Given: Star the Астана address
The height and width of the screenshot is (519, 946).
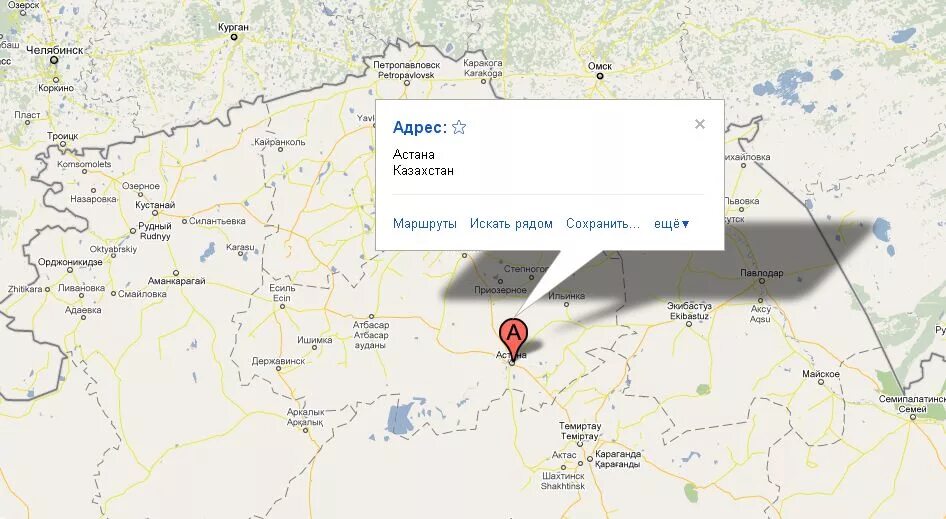Looking at the screenshot, I should [459, 127].
